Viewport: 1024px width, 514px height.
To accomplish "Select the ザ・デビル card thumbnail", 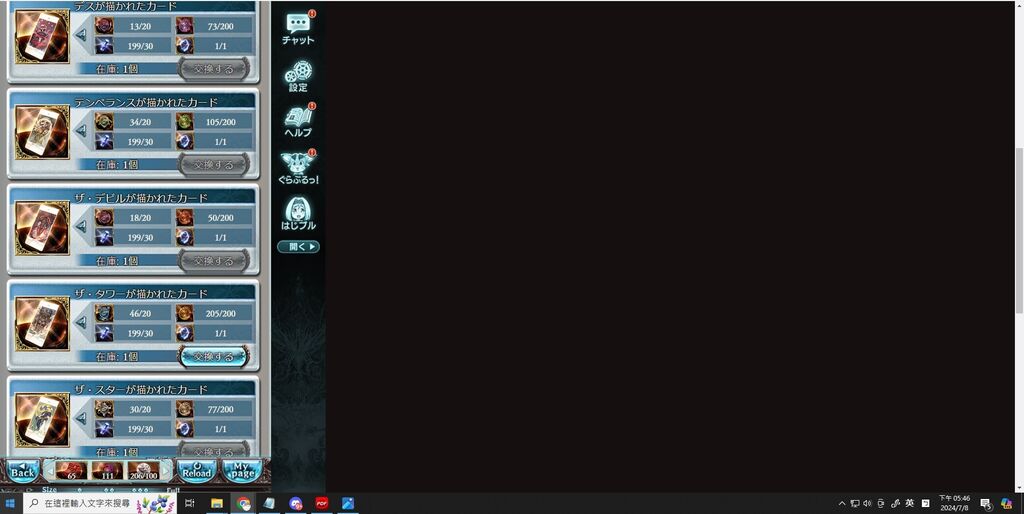I will 42,228.
